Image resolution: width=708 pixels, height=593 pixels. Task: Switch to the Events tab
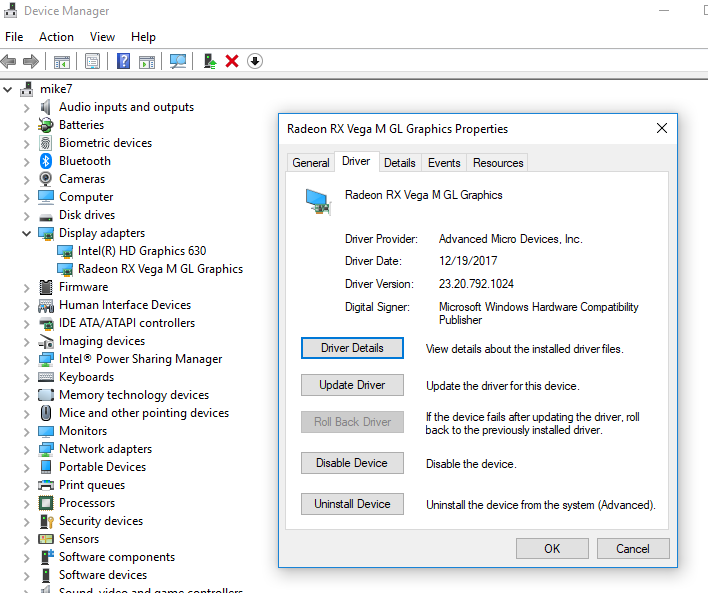(444, 163)
